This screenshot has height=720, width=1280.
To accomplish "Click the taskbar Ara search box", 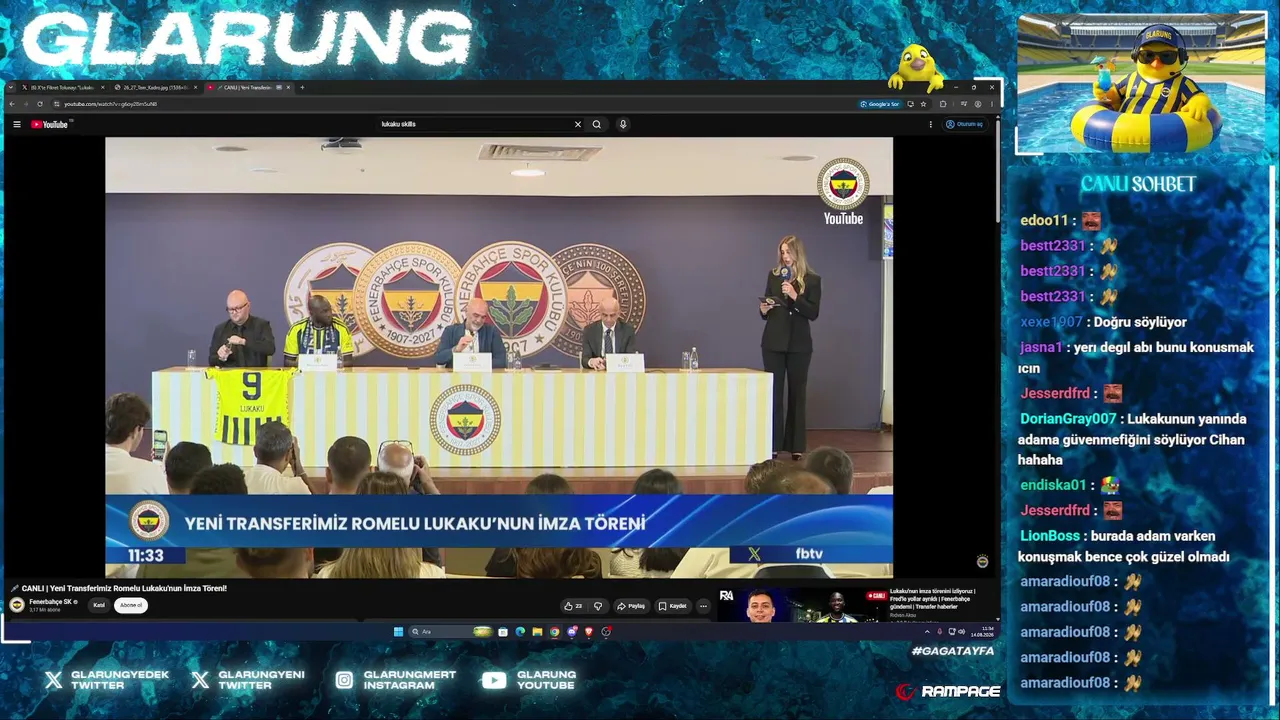I will [x=451, y=632].
